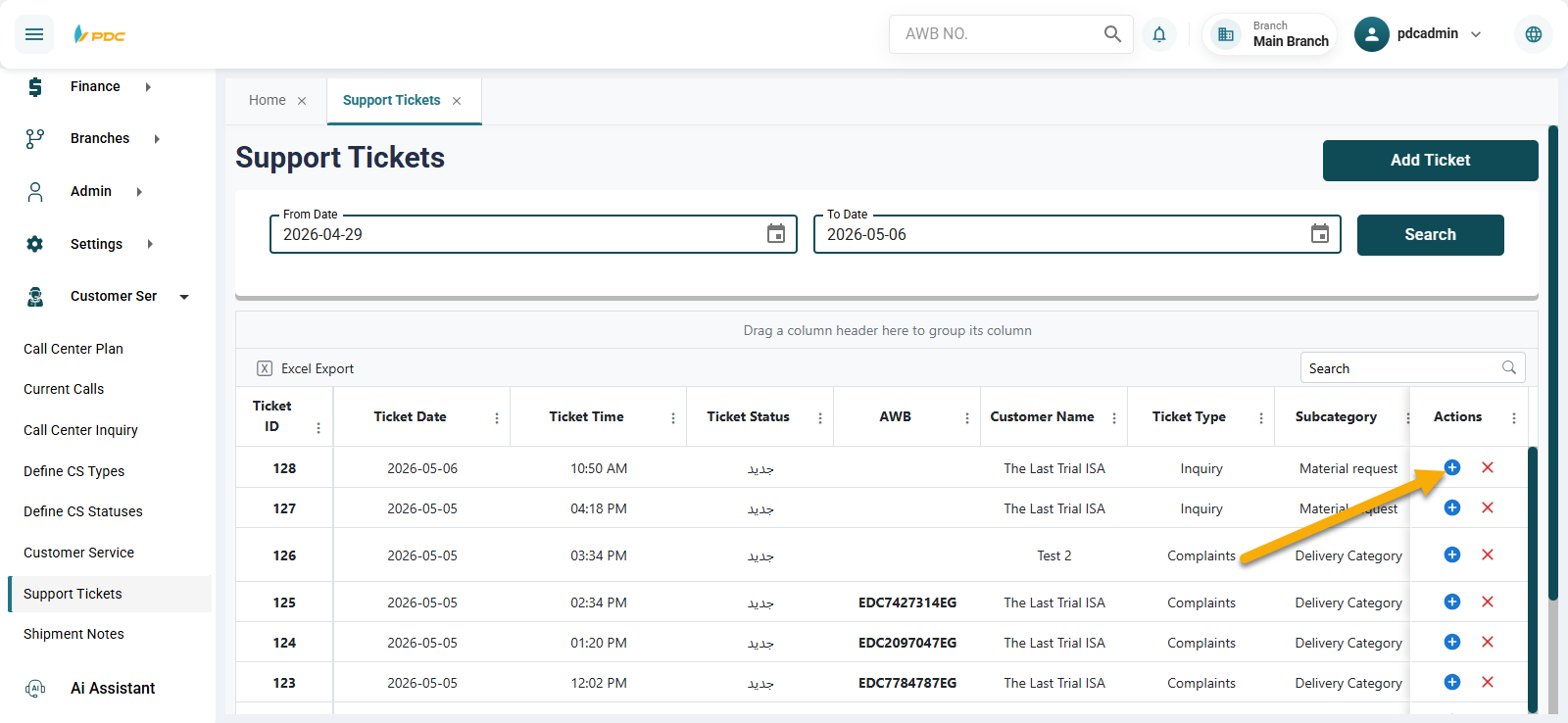Click the Excel Export icon
This screenshot has width=1568, height=723.
265,368
